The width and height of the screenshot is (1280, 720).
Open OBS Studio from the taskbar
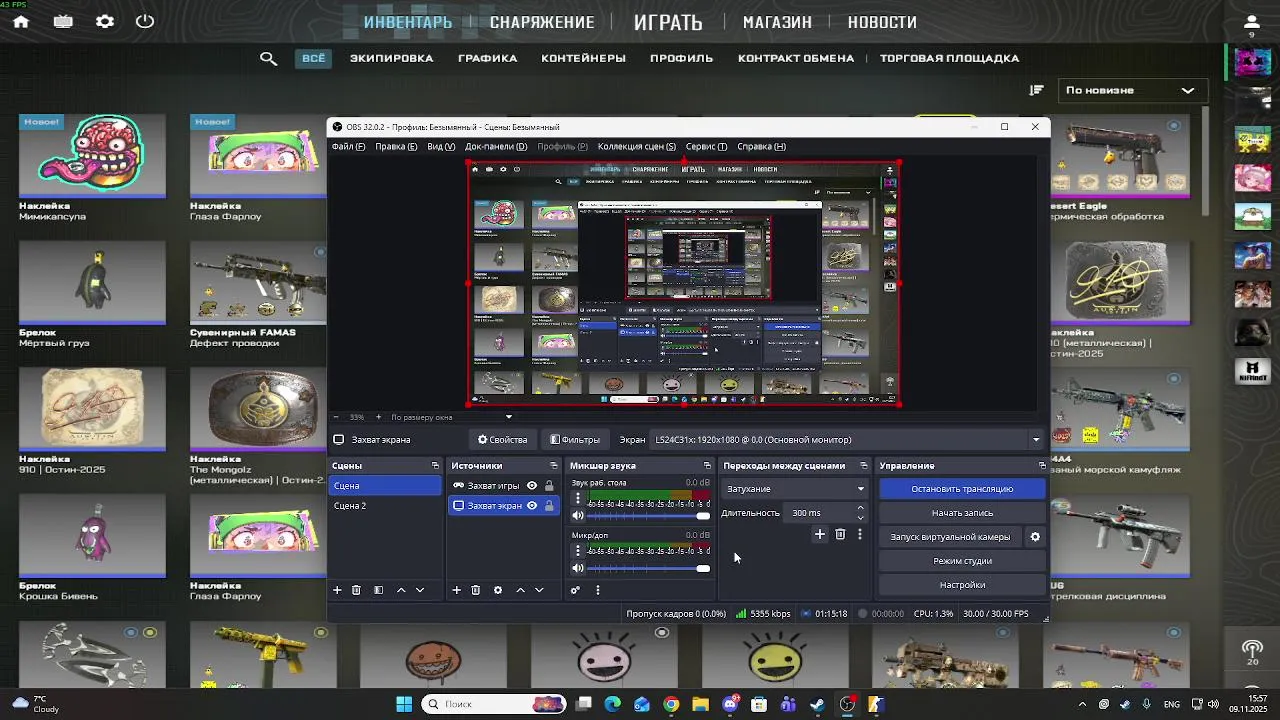coord(847,704)
